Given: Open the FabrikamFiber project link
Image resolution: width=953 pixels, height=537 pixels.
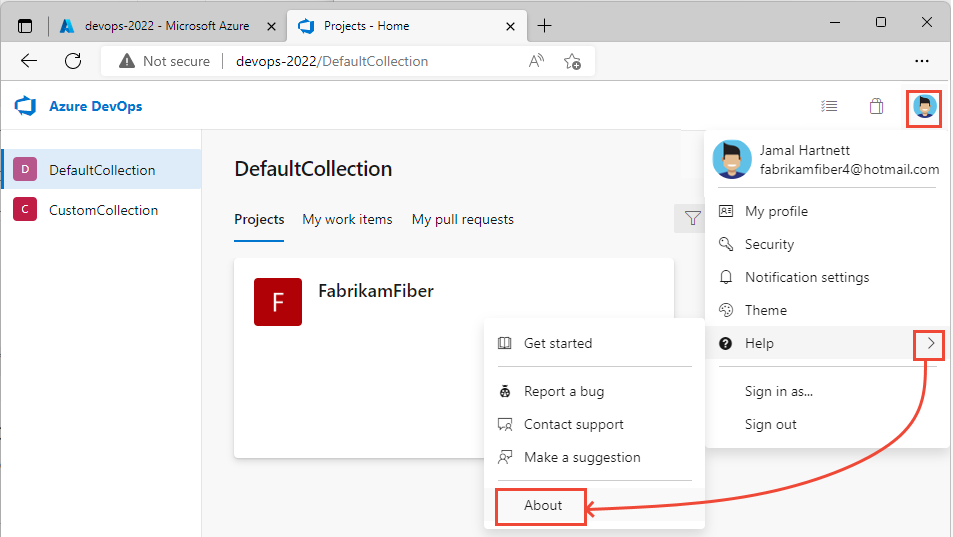Looking at the screenshot, I should pyautogui.click(x=376, y=291).
